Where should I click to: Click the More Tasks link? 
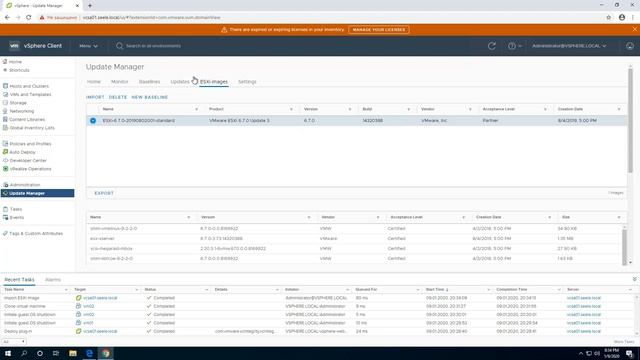pyautogui.click(x=624, y=342)
